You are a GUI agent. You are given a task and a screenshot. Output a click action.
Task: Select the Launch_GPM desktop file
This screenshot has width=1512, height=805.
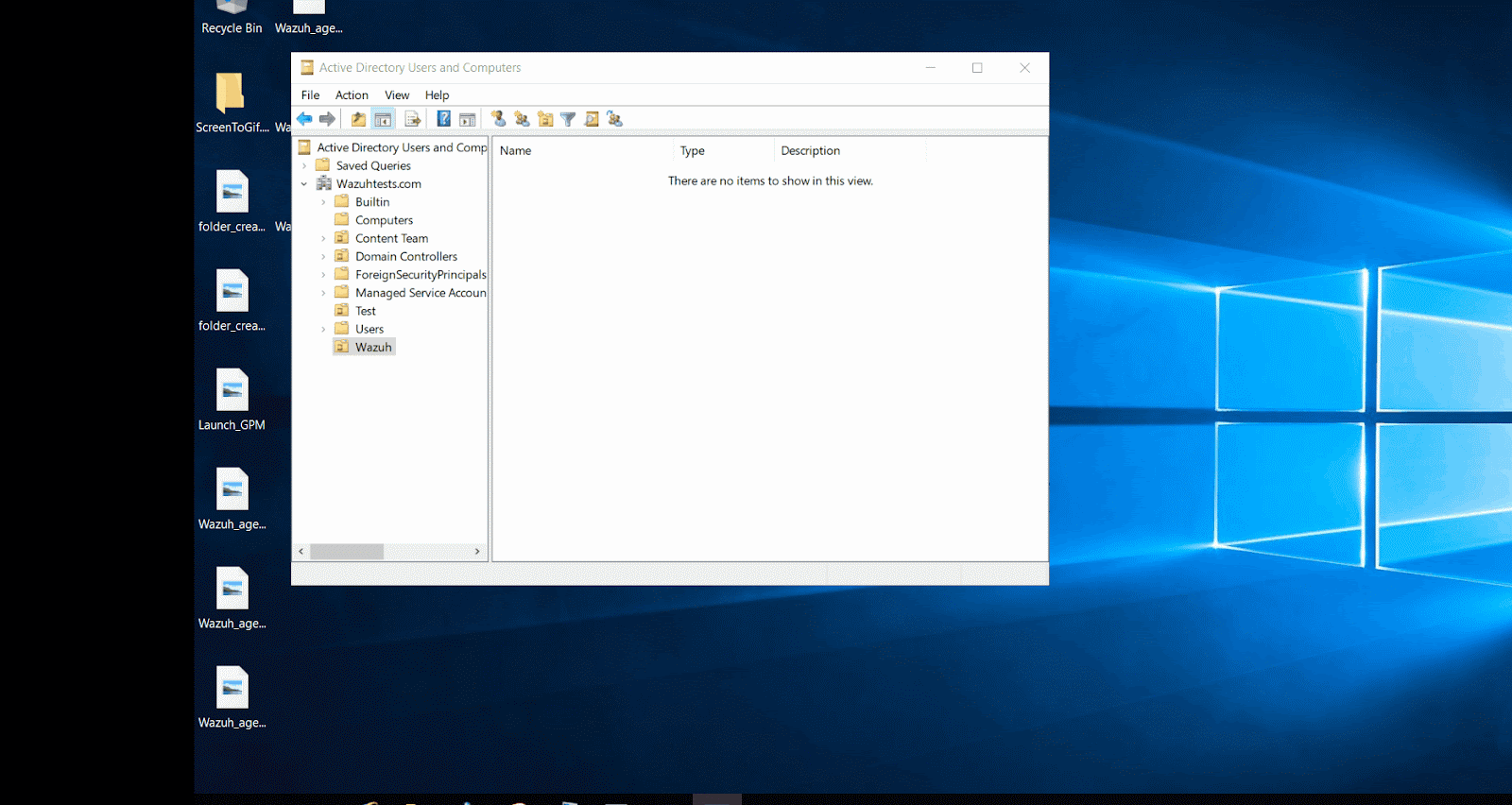pyautogui.click(x=232, y=400)
